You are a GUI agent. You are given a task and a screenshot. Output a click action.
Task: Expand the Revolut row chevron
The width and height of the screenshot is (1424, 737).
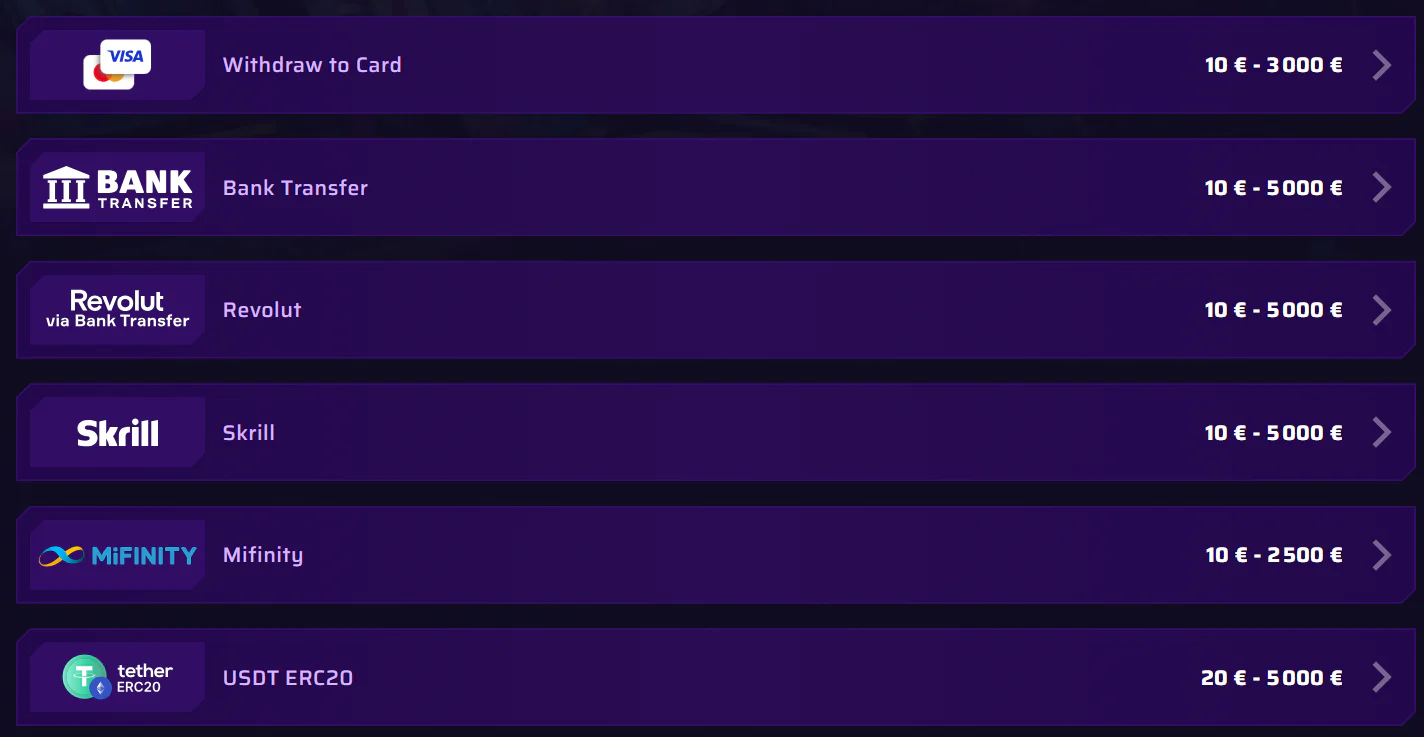tap(1382, 310)
